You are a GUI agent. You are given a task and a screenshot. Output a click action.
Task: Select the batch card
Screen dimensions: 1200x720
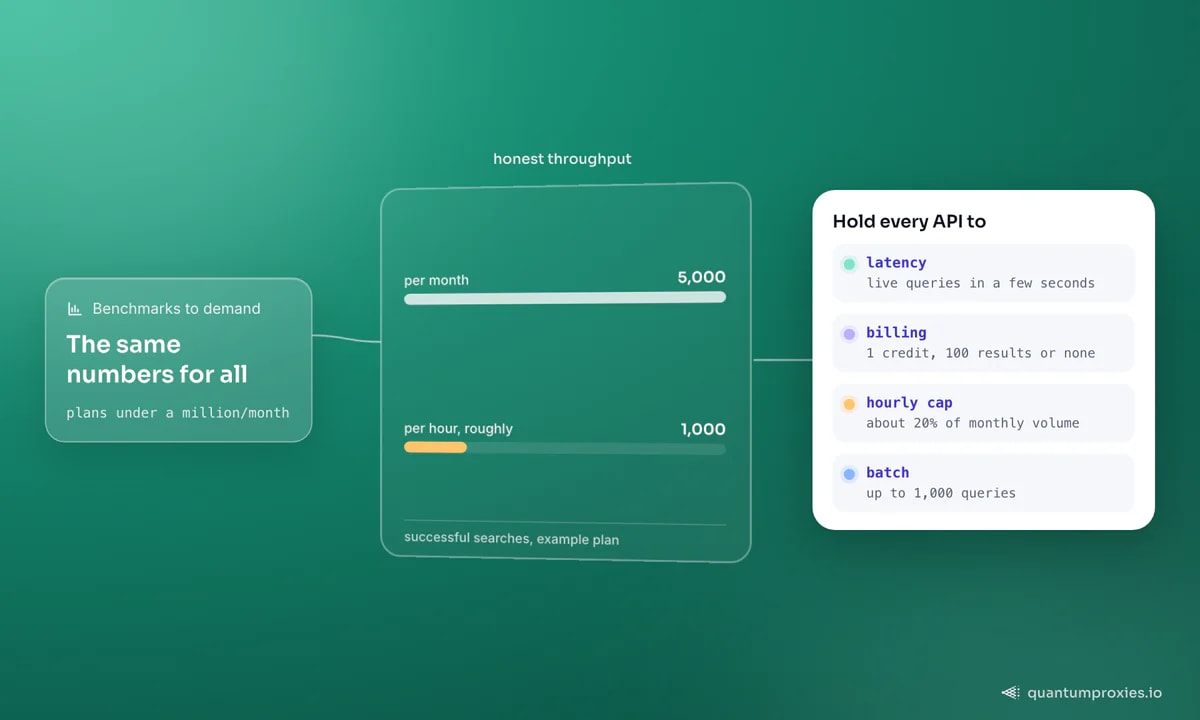pos(983,483)
